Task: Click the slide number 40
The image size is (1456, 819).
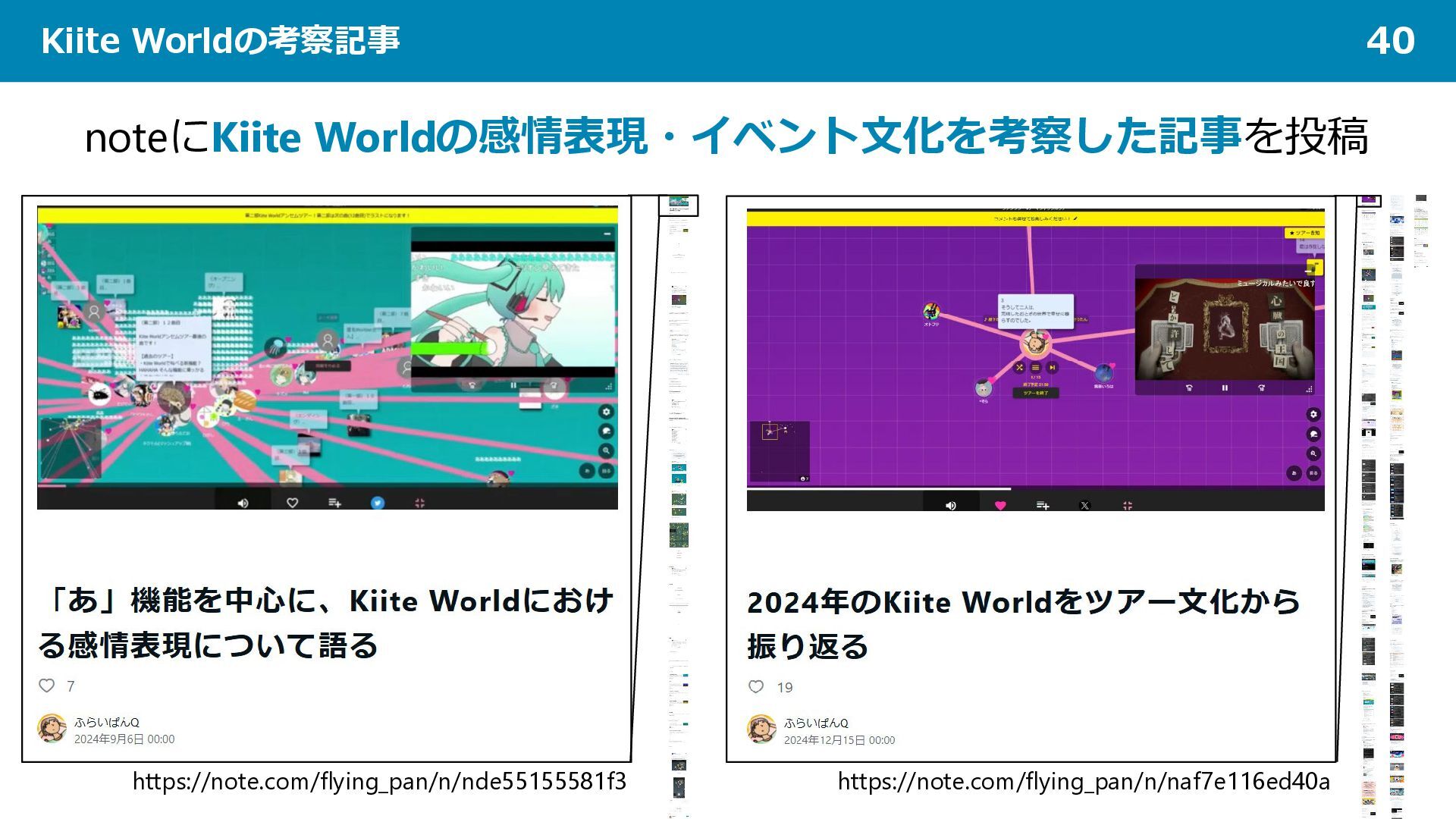Action: [1391, 41]
